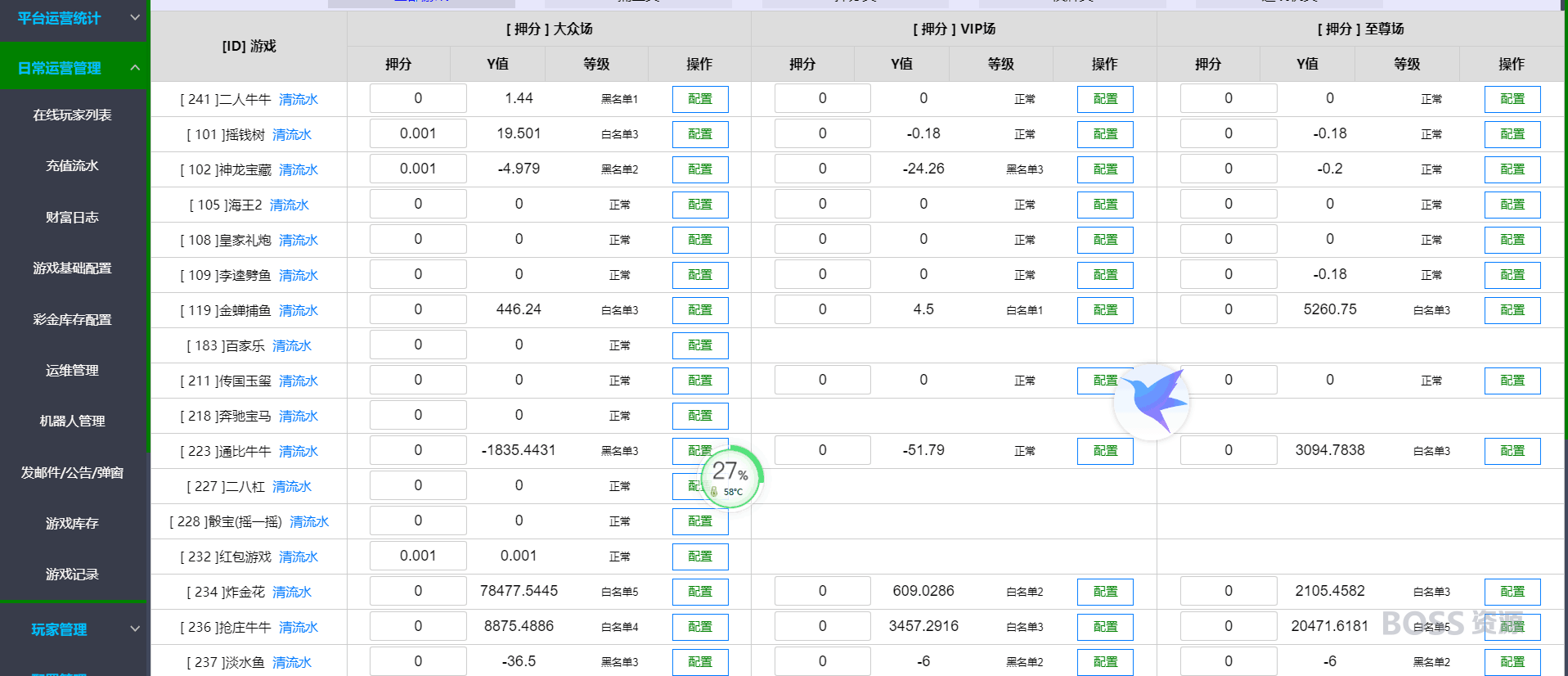Click 清流水 link for 皇家礼炮

point(299,241)
